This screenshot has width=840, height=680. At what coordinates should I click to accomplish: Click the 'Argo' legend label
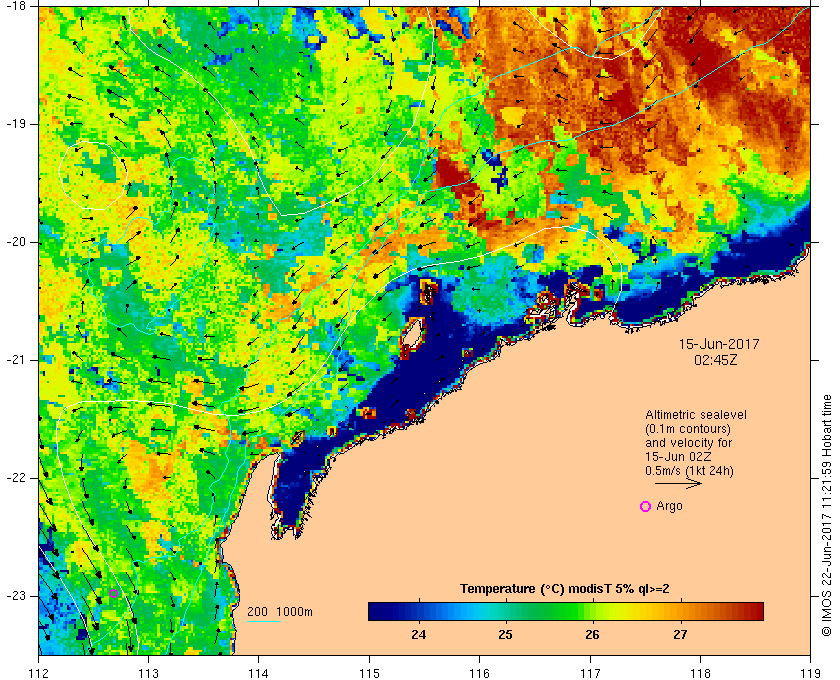[x=669, y=506]
